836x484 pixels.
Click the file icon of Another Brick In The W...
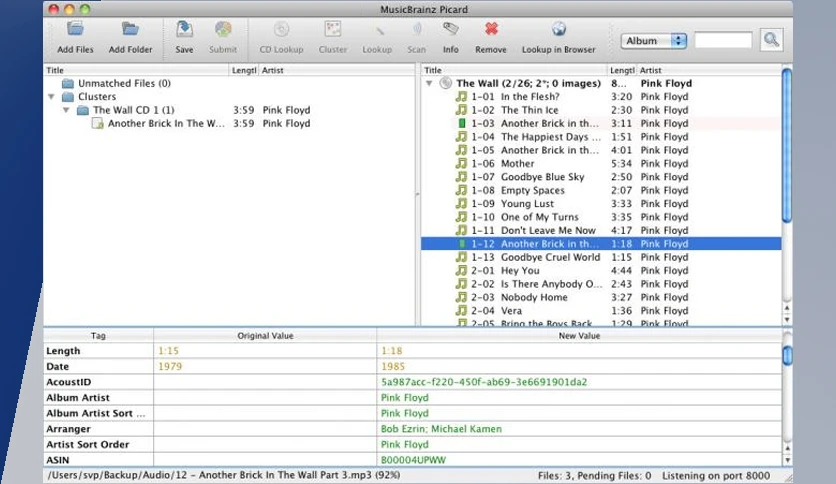(98, 124)
